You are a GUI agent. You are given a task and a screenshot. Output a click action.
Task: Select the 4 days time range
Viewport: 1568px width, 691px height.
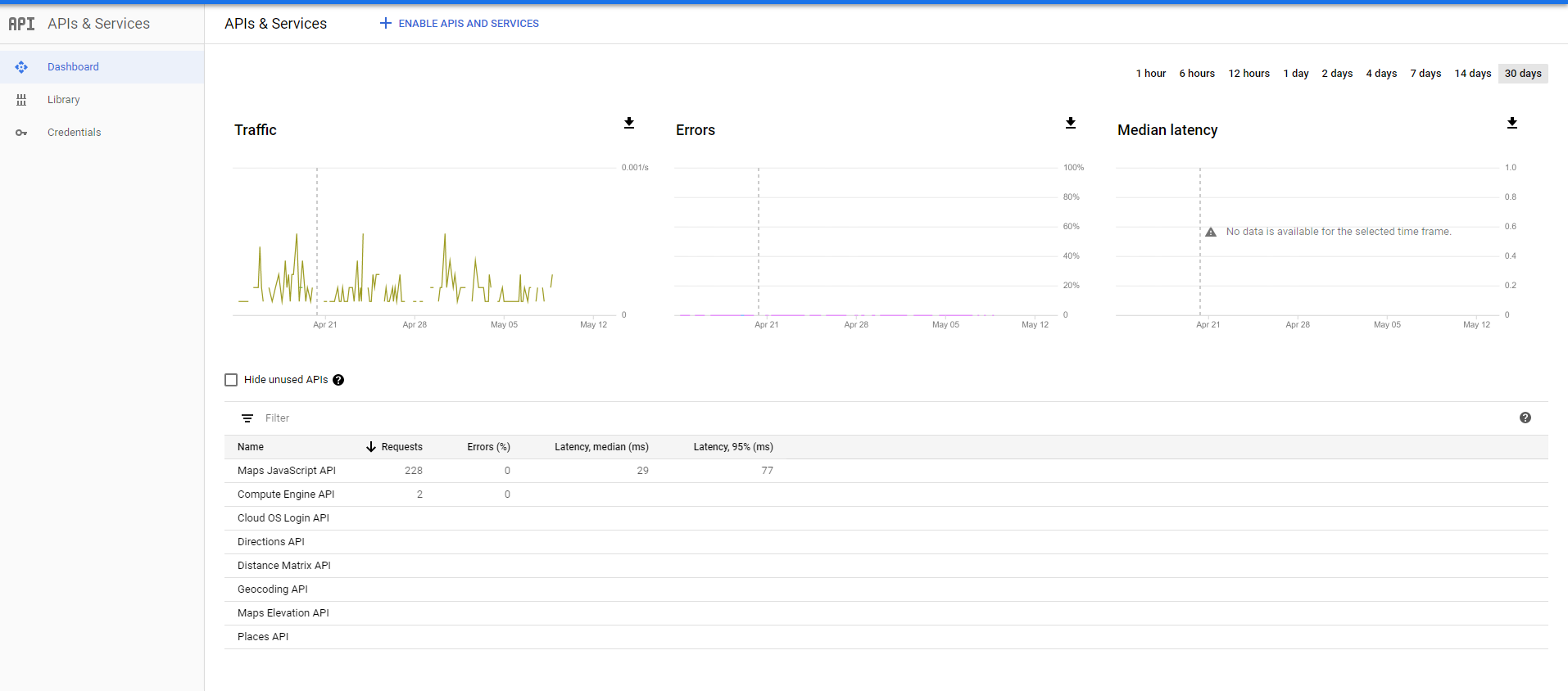tap(1381, 74)
